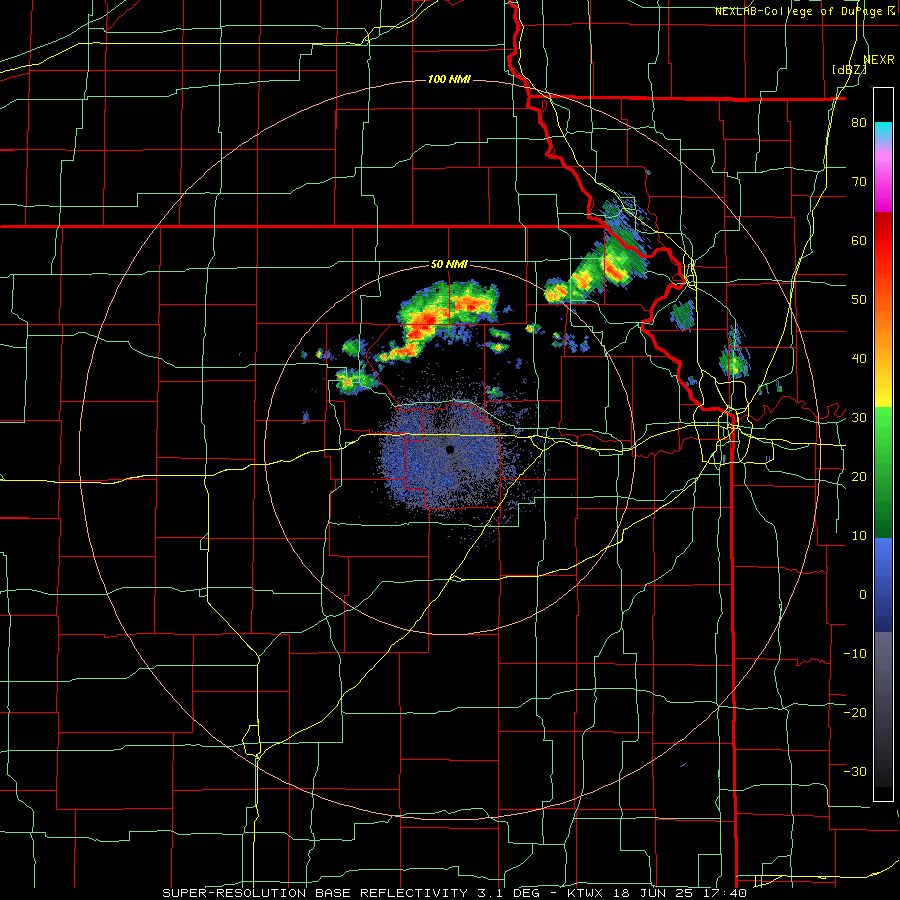Click the '-10' value on dBZ scale
This screenshot has width=900, height=900.
pos(855,653)
